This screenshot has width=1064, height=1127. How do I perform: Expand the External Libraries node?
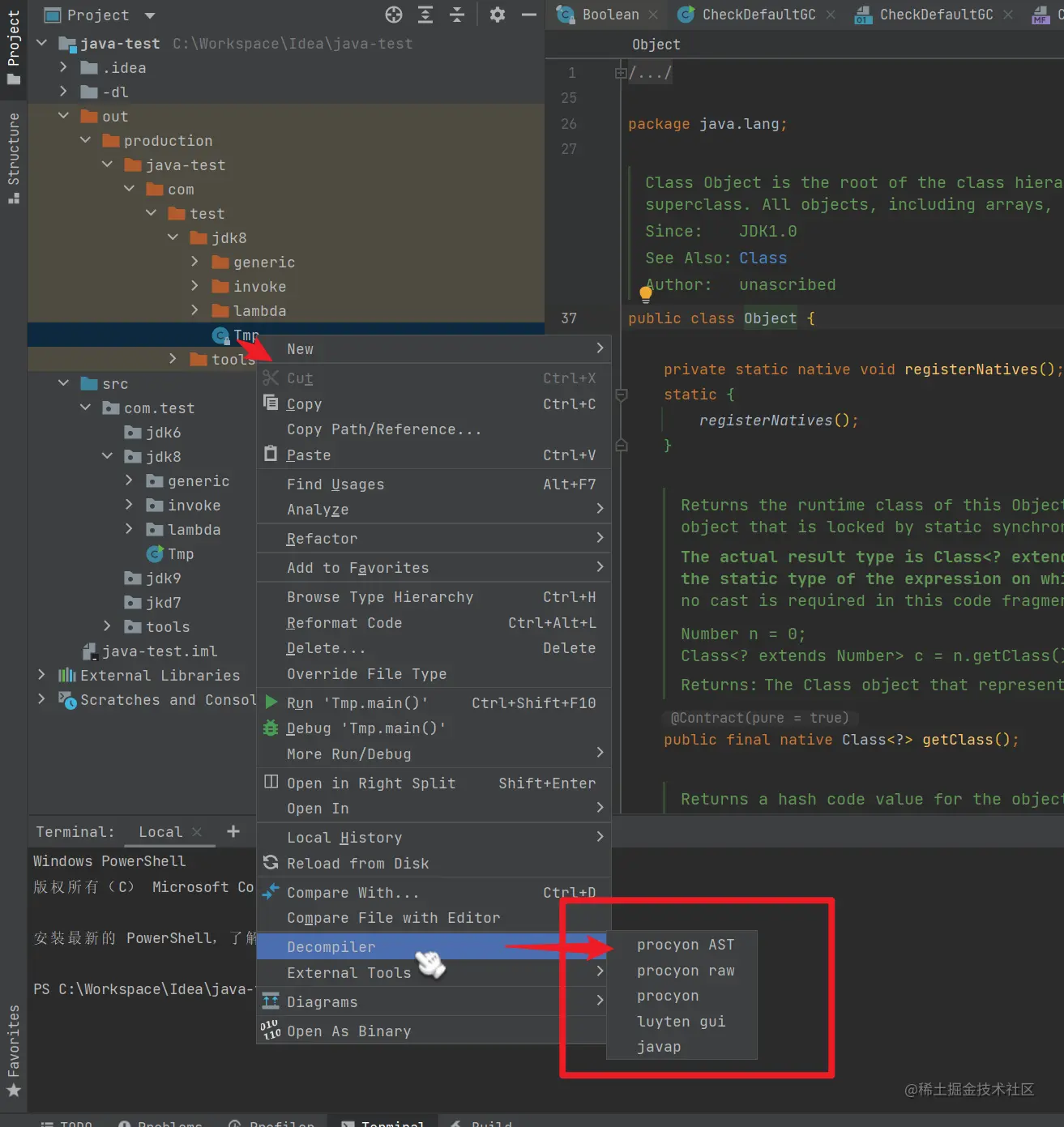pos(41,675)
